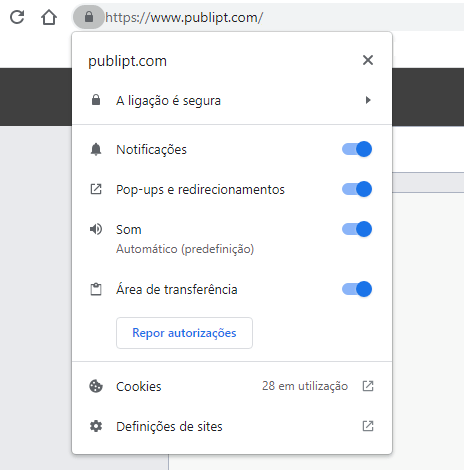This screenshot has height=470, width=464.
Task: Close the publipt.com site info popup
Action: point(368,60)
